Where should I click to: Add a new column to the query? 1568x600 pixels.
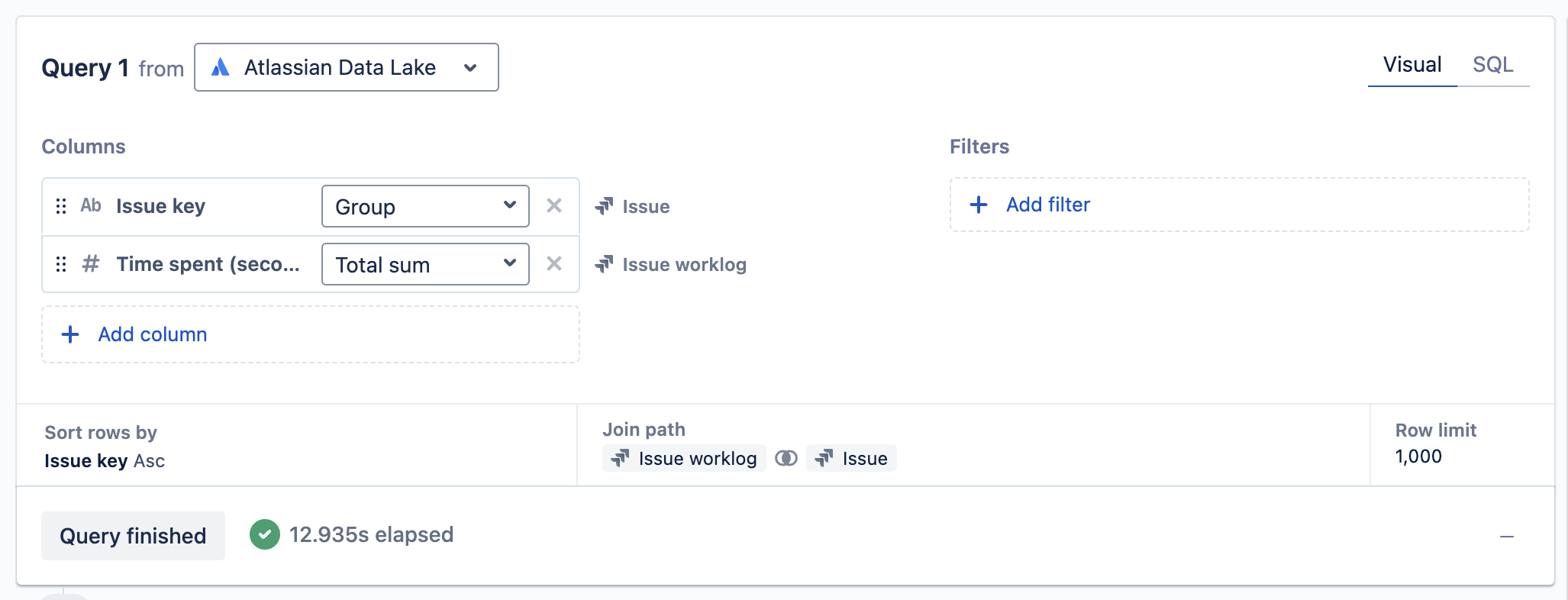point(152,334)
